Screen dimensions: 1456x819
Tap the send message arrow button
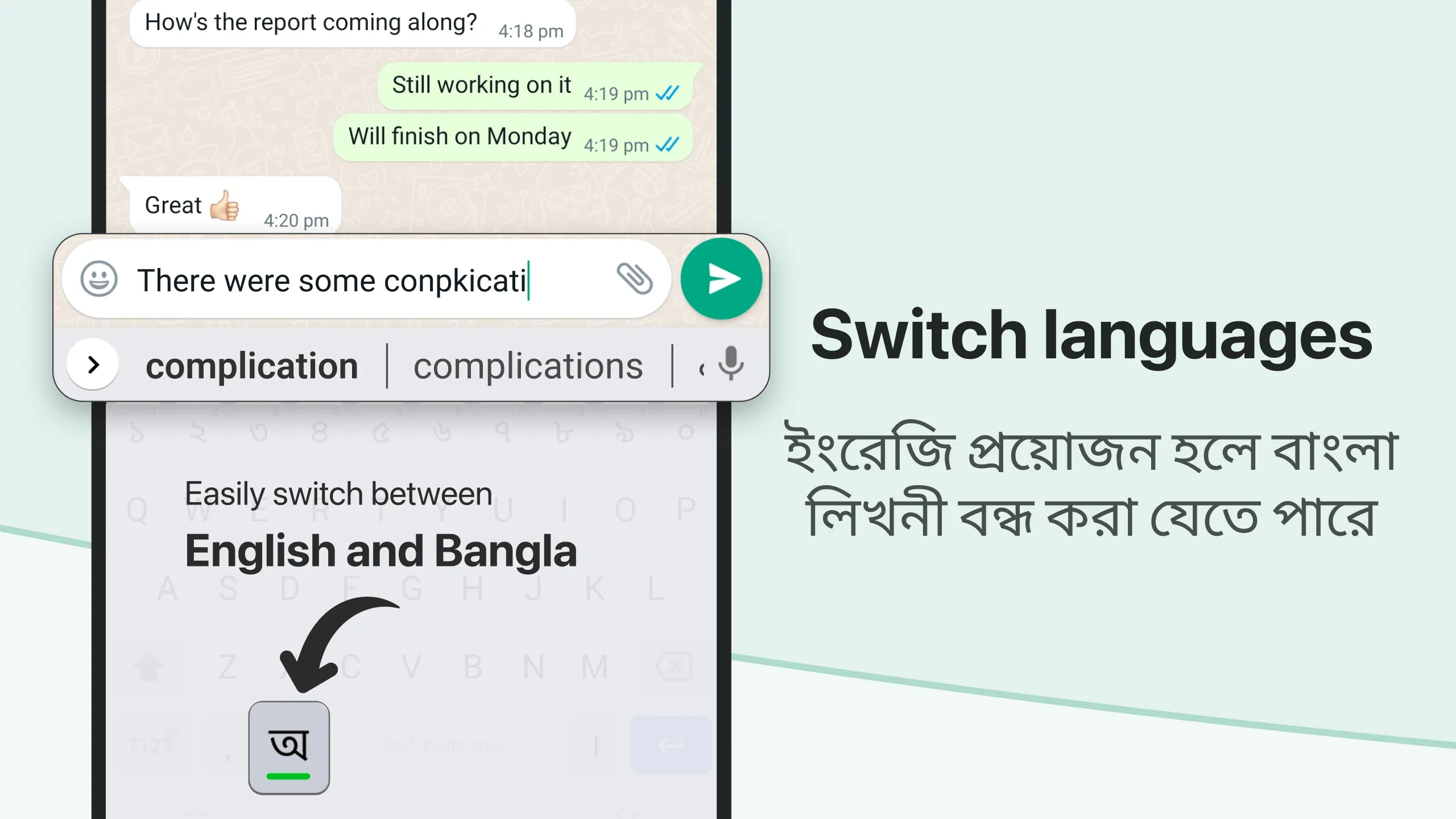tap(721, 278)
